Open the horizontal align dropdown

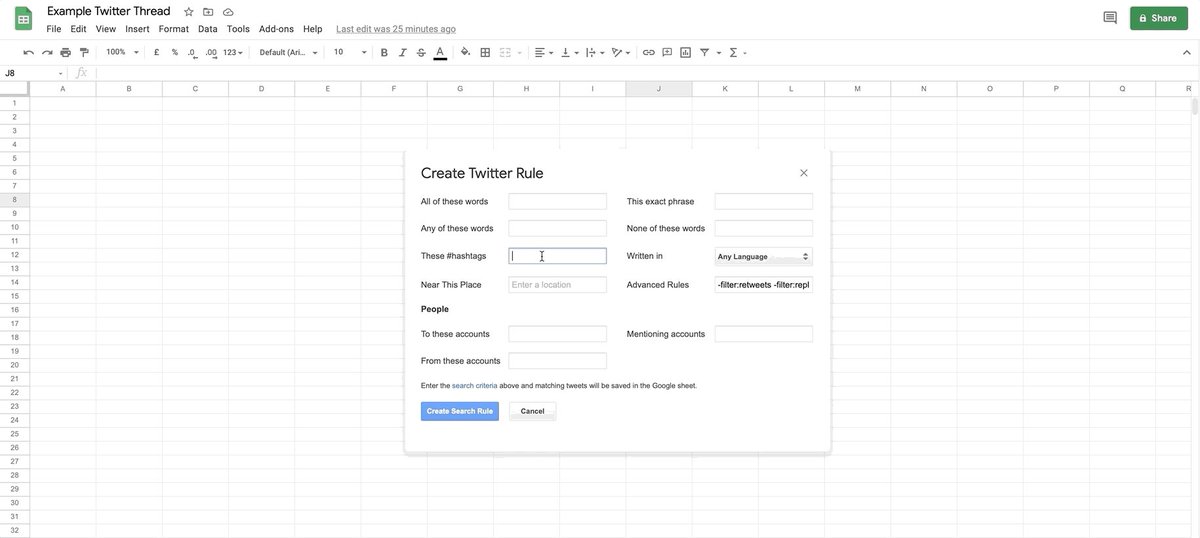(543, 52)
